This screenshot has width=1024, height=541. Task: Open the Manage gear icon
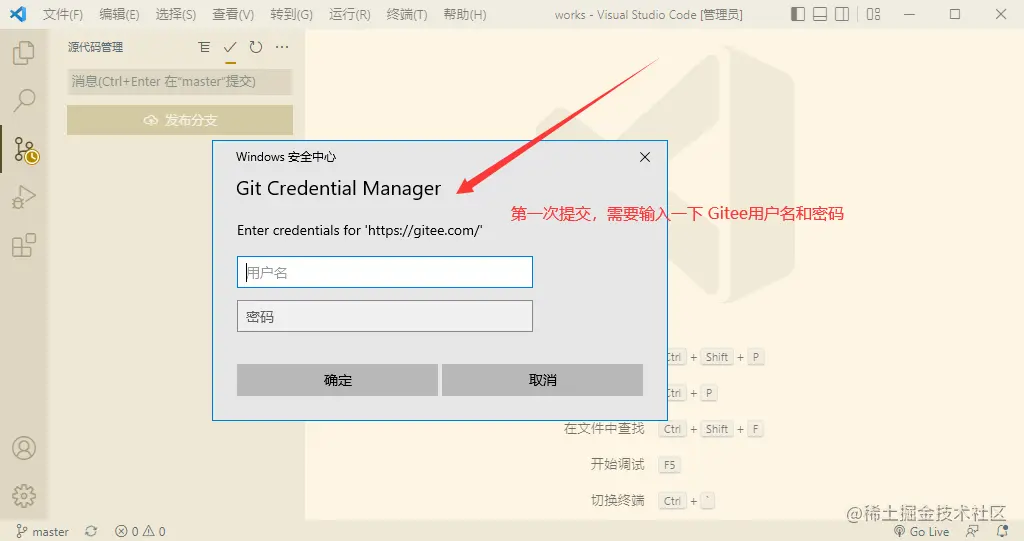point(24,496)
